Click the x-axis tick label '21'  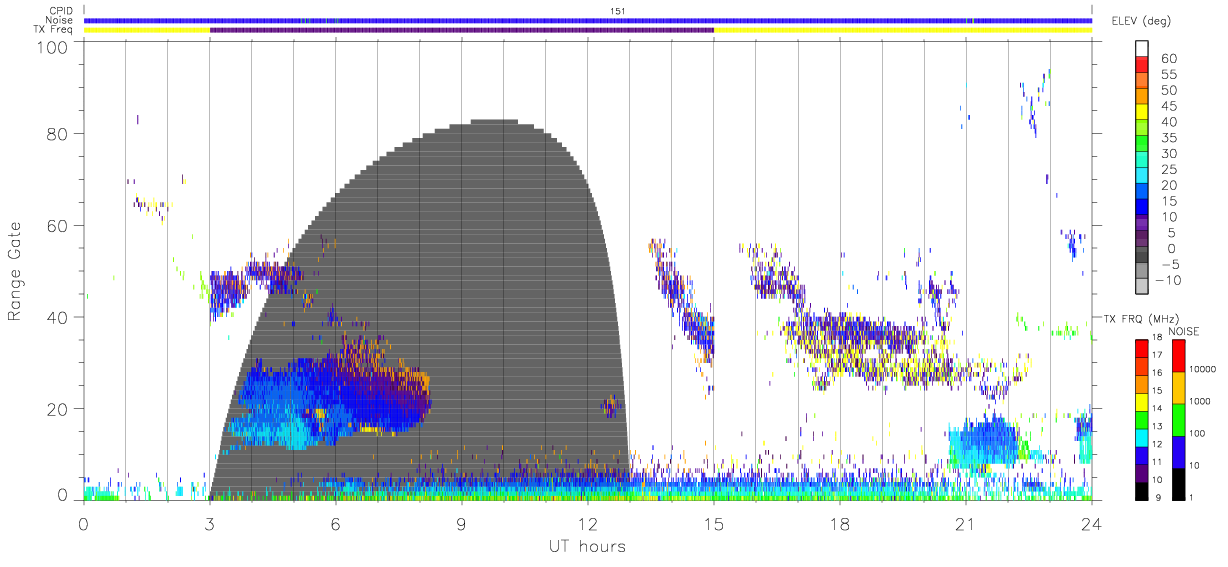pyautogui.click(x=966, y=524)
